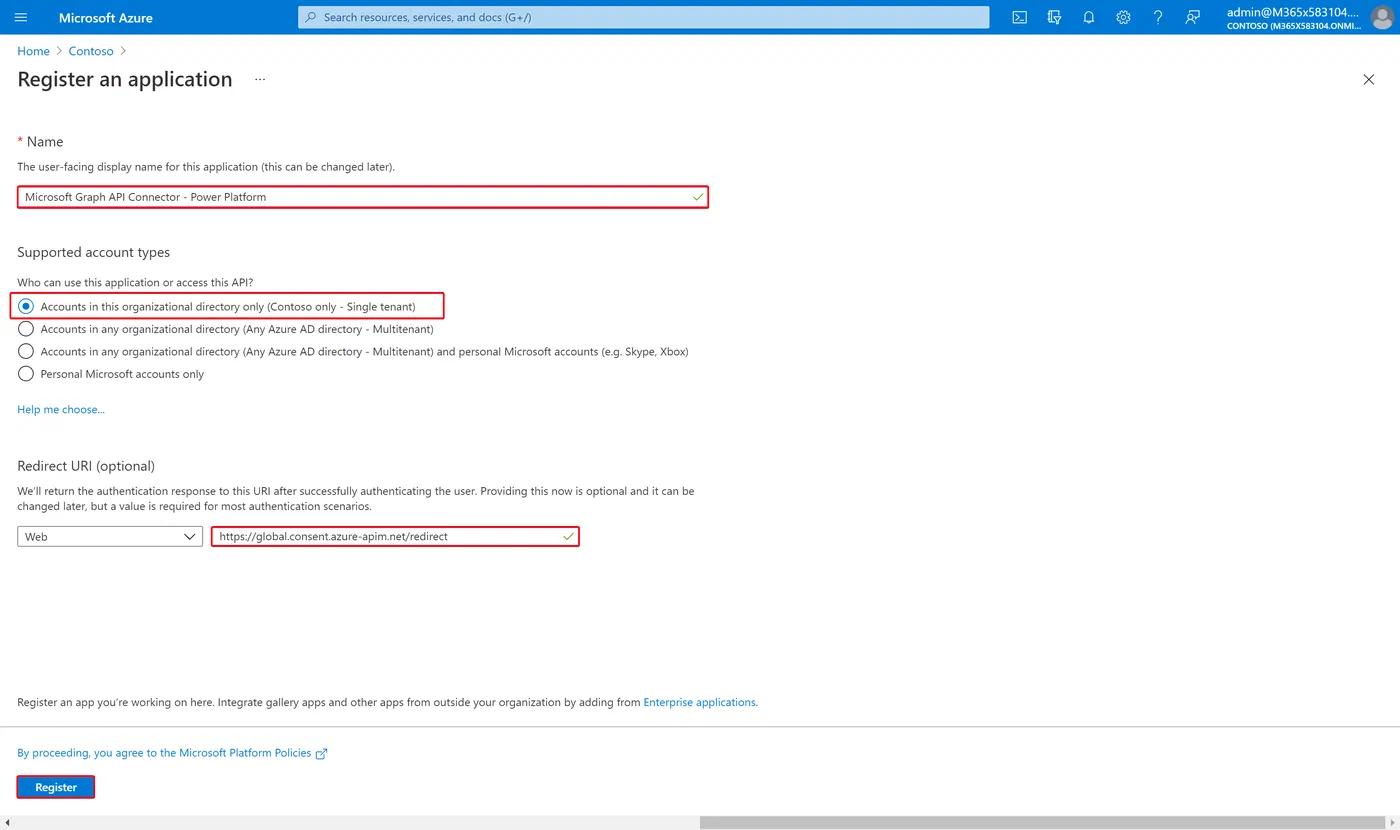Navigate to Contoso breadcrumb
The image size is (1400, 830).
[x=91, y=51]
